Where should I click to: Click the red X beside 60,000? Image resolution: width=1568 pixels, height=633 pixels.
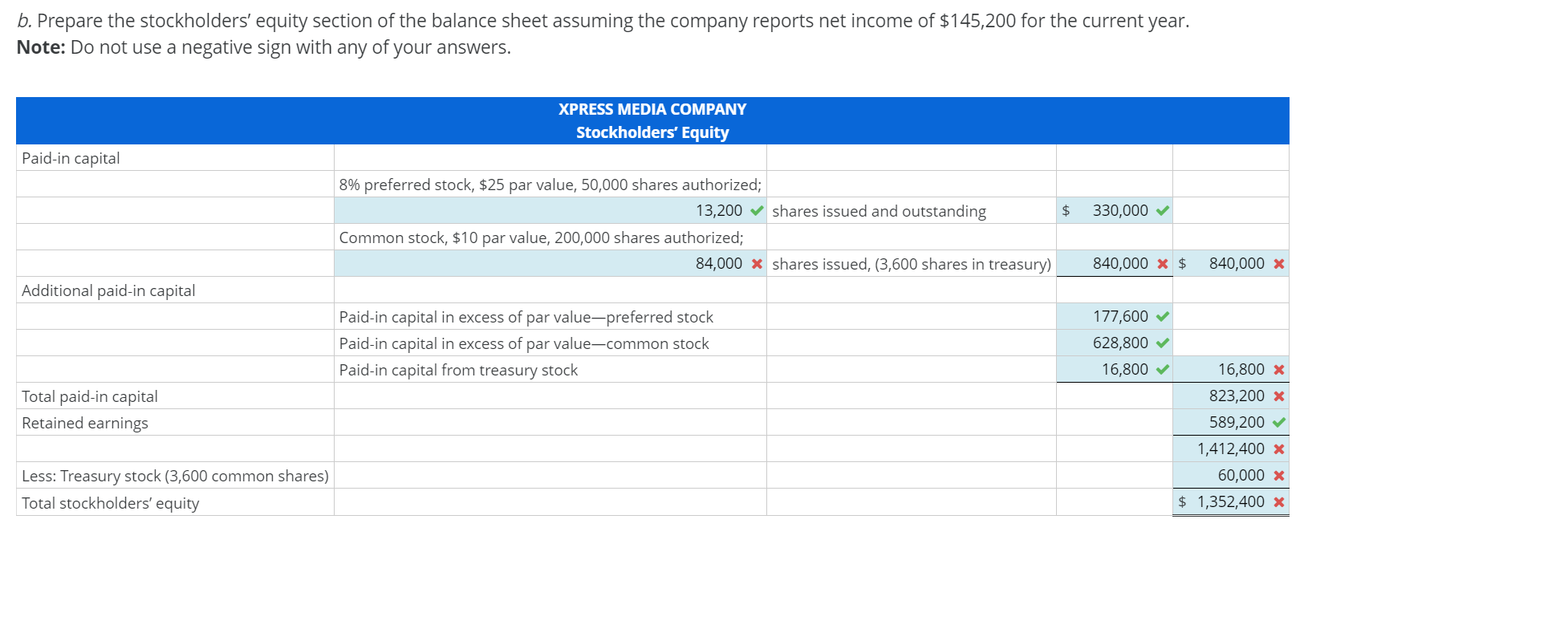[x=1279, y=476]
